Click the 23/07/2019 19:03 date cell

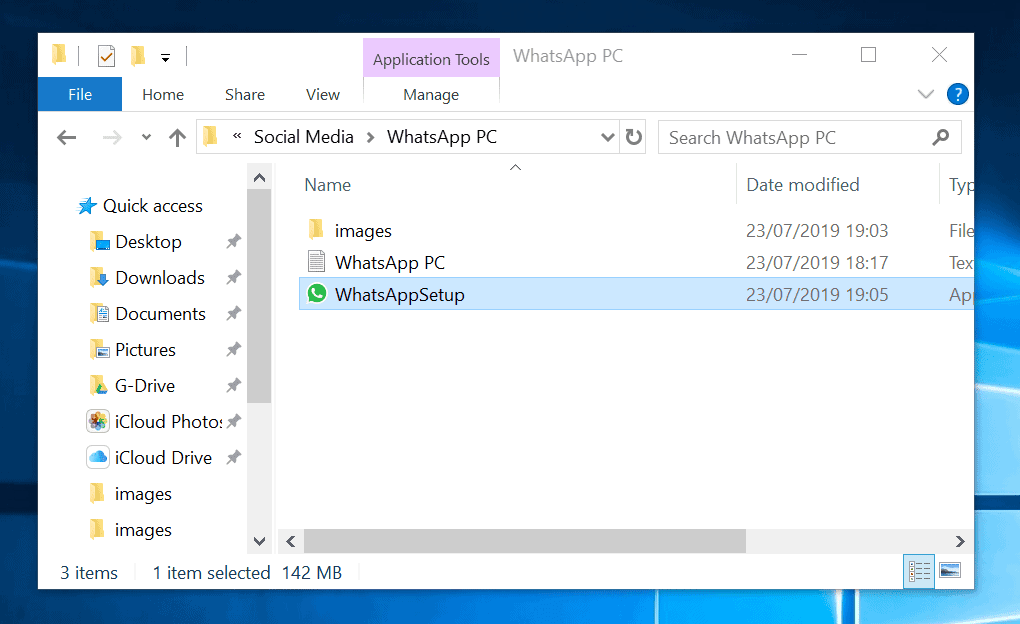tap(817, 231)
